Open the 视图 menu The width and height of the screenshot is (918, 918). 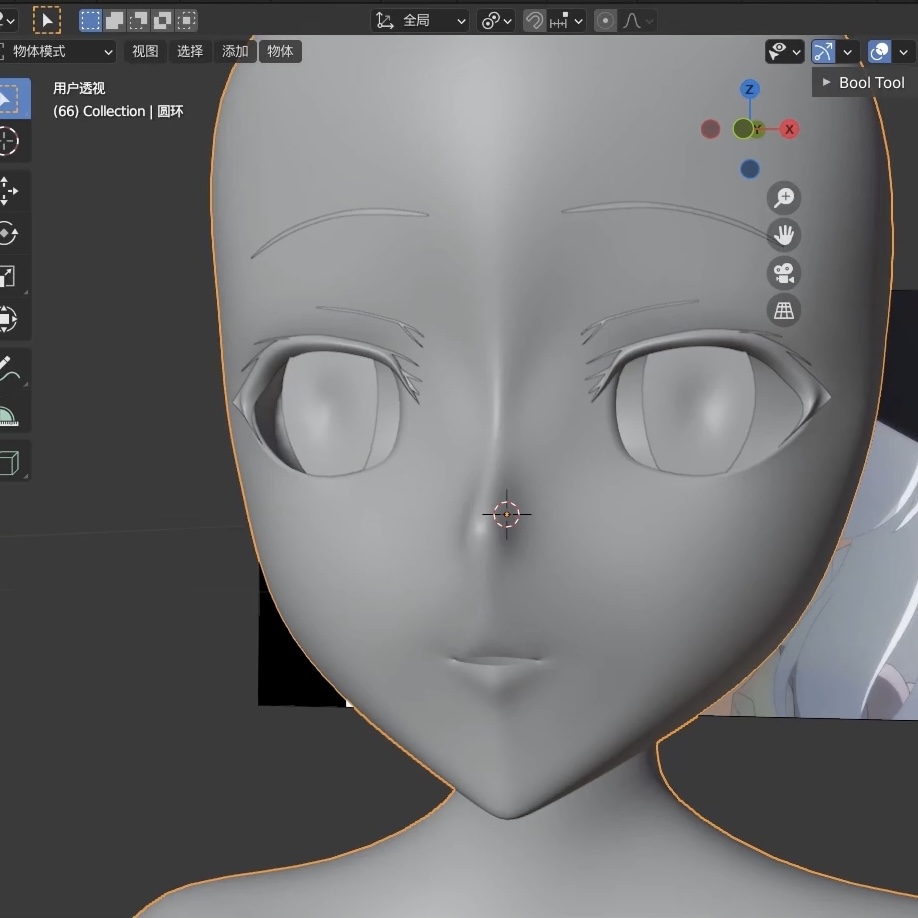click(145, 52)
